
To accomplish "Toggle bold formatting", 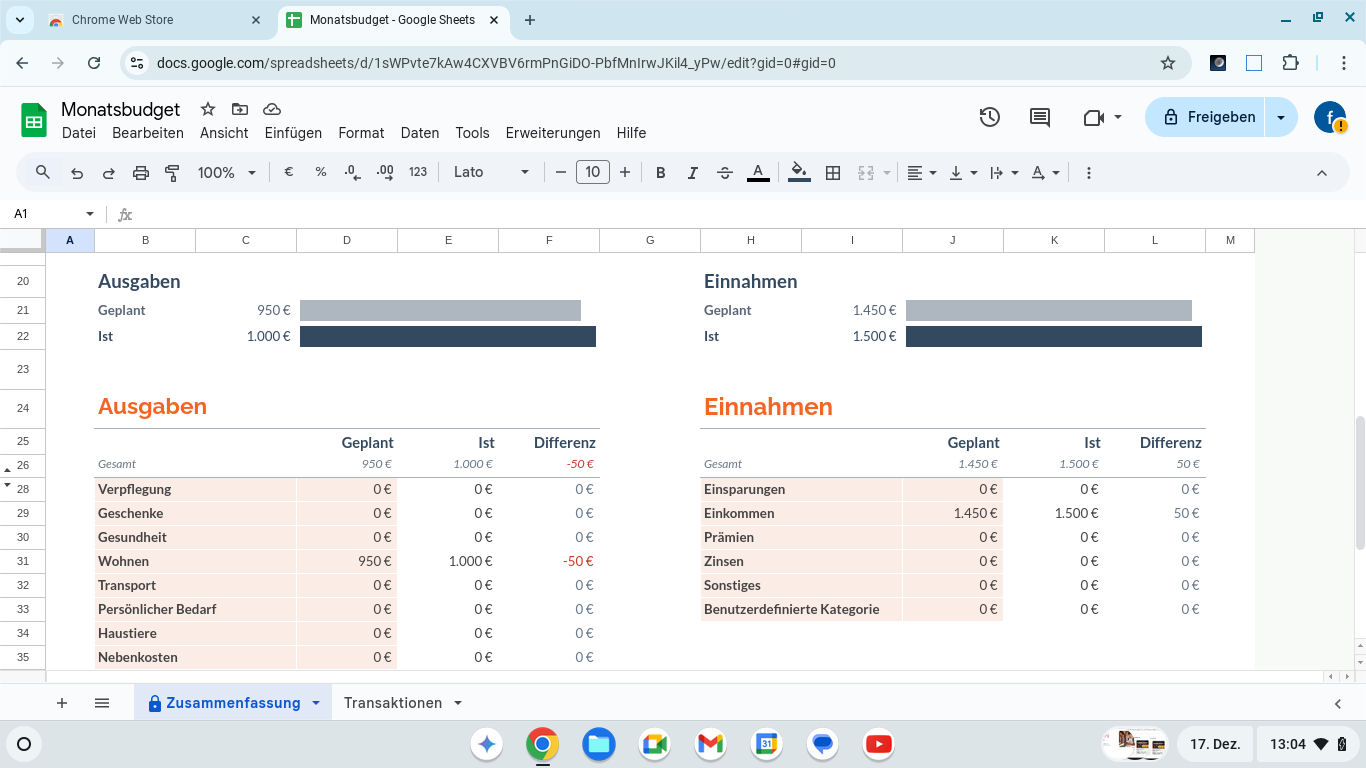I will click(660, 172).
